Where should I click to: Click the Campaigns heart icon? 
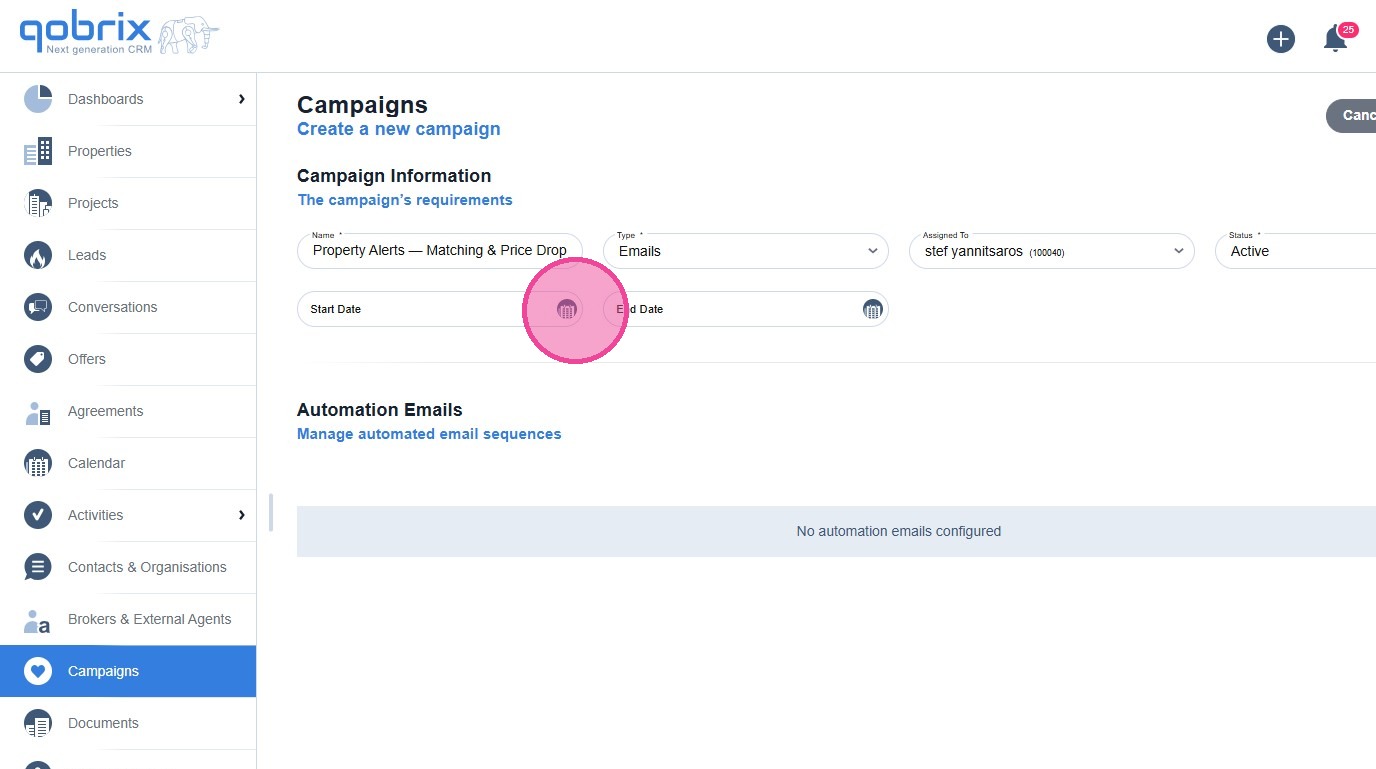tap(38, 671)
